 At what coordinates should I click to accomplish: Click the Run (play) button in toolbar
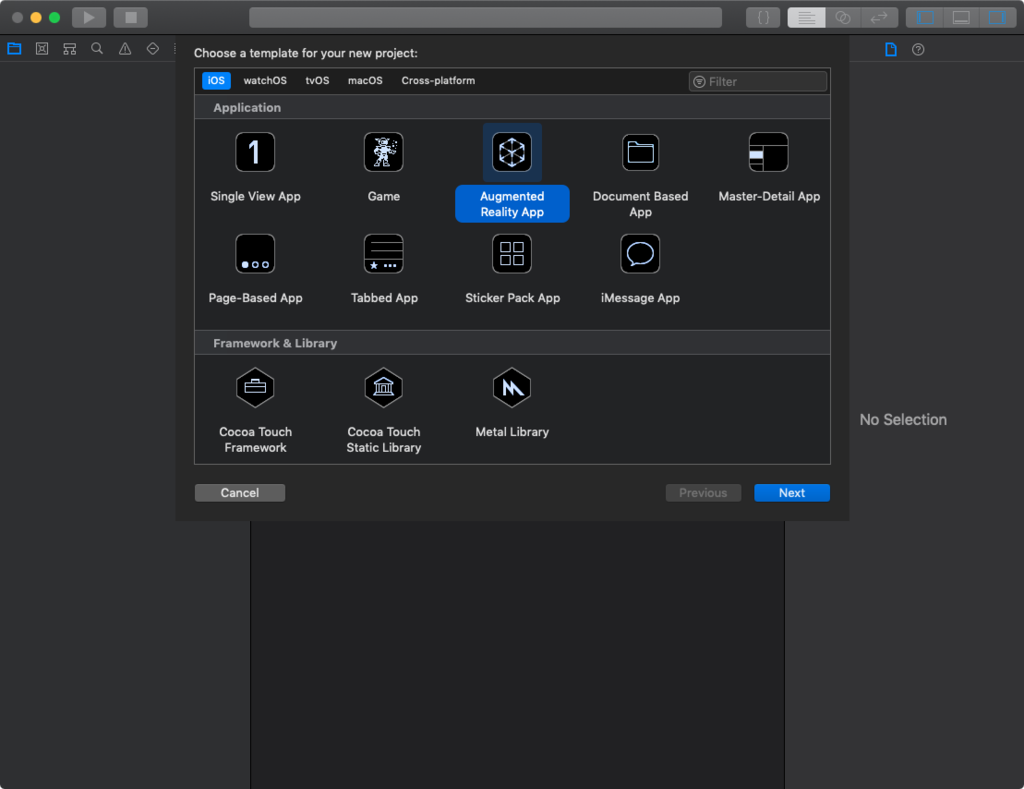point(89,18)
